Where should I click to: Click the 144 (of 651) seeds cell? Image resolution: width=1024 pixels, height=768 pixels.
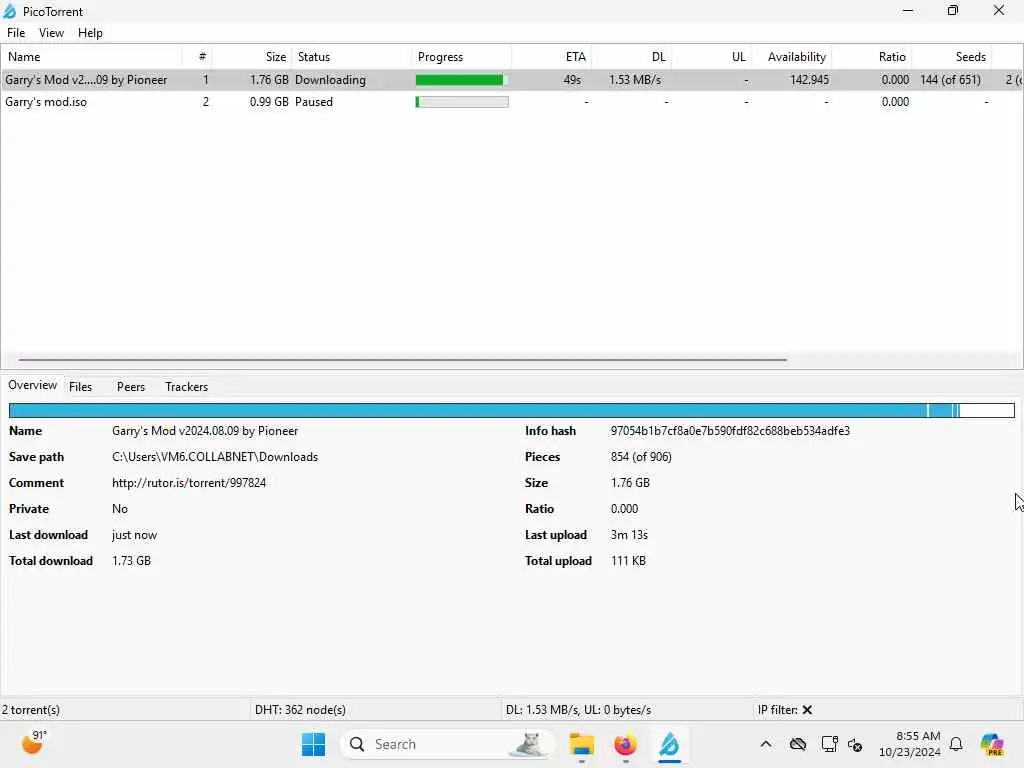950,80
